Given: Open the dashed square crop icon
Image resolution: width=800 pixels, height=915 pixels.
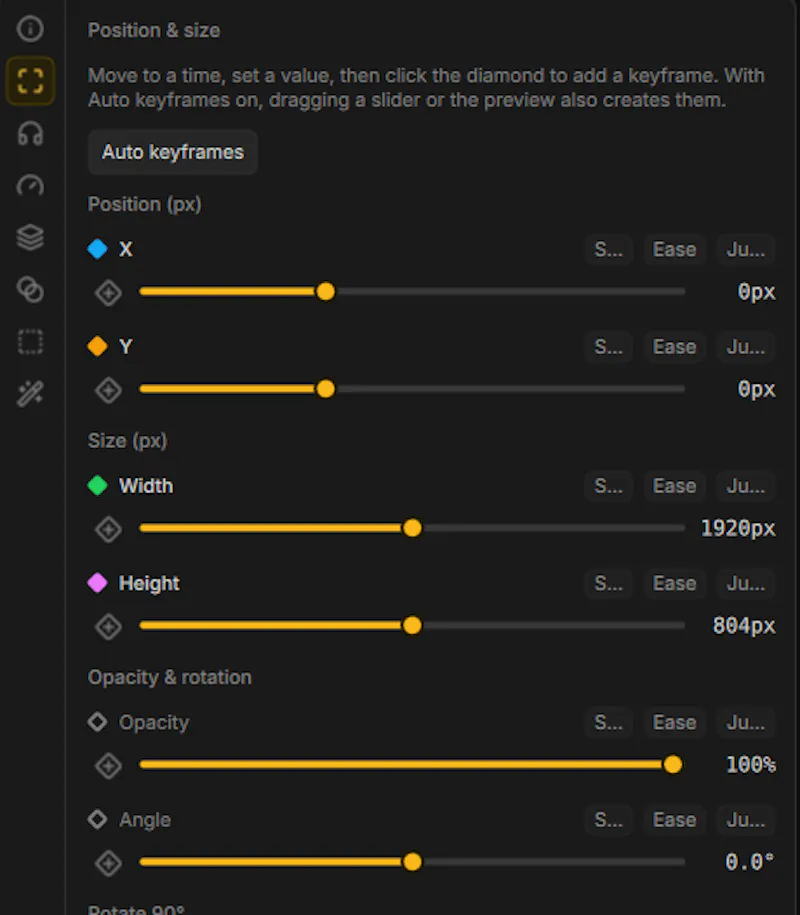Looking at the screenshot, I should pyautogui.click(x=30, y=341).
